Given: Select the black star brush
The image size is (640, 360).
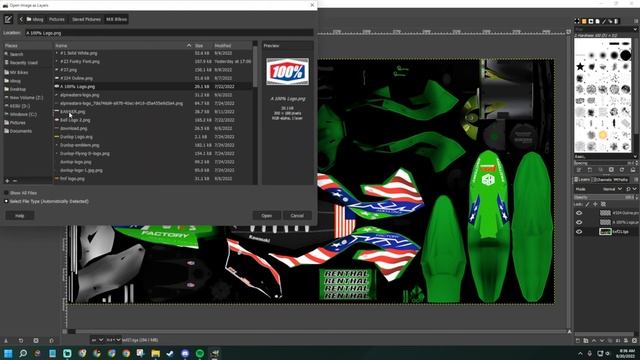Looking at the screenshot, I should click(x=580, y=66).
